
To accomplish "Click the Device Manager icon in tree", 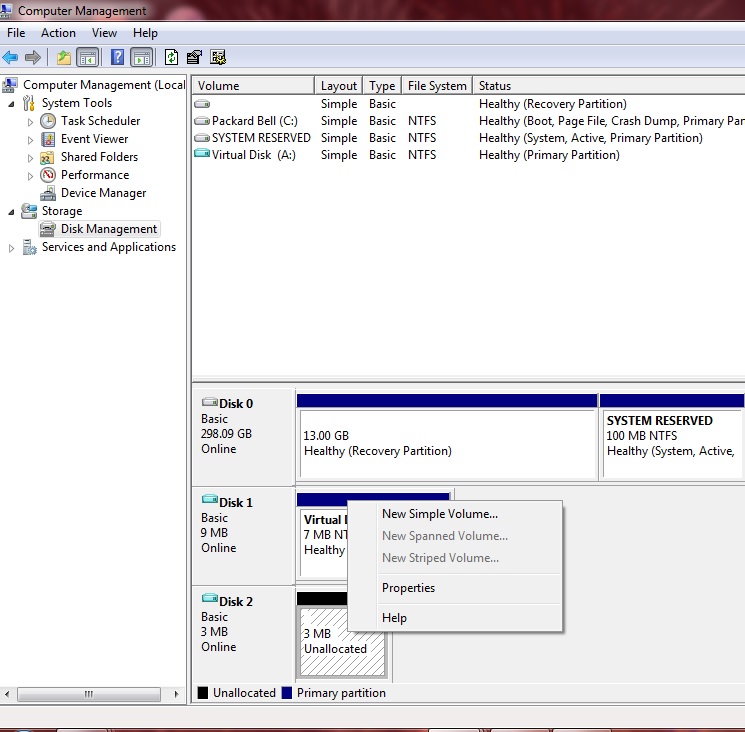I will (48, 193).
